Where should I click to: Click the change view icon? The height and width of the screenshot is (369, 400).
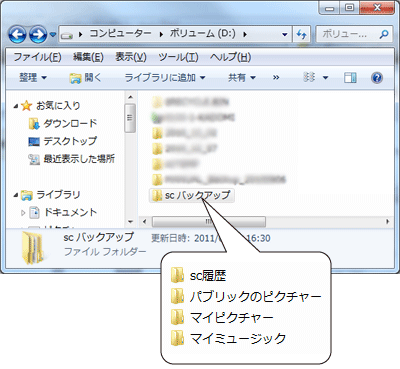[x=309, y=78]
